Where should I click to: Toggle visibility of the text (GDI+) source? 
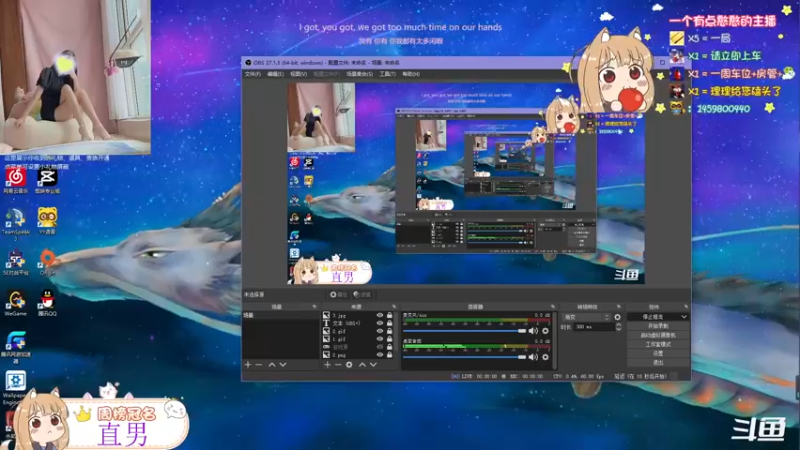pyautogui.click(x=380, y=323)
